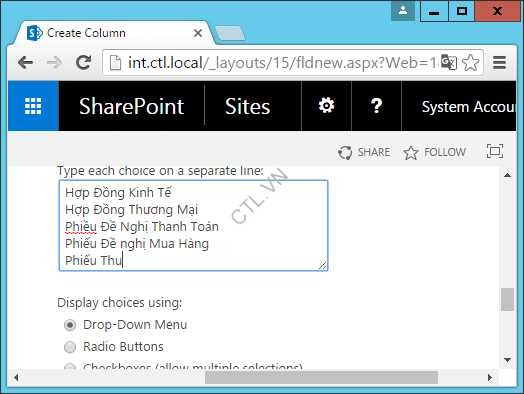524x394 pixels.
Task: Maximize the Chrome window
Action: click(462, 11)
